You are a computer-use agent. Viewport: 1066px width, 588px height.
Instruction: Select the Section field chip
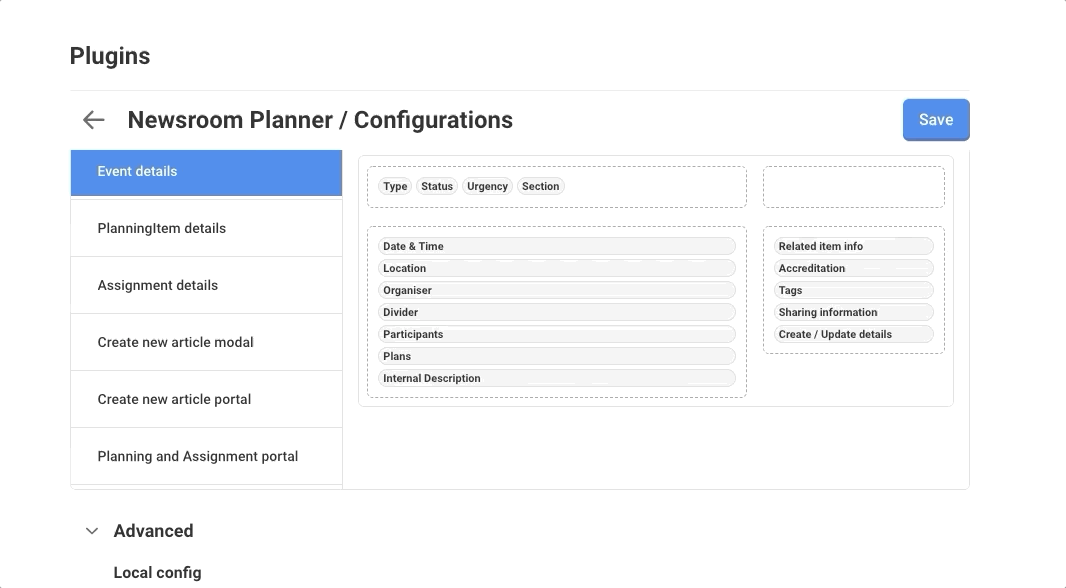click(x=540, y=186)
